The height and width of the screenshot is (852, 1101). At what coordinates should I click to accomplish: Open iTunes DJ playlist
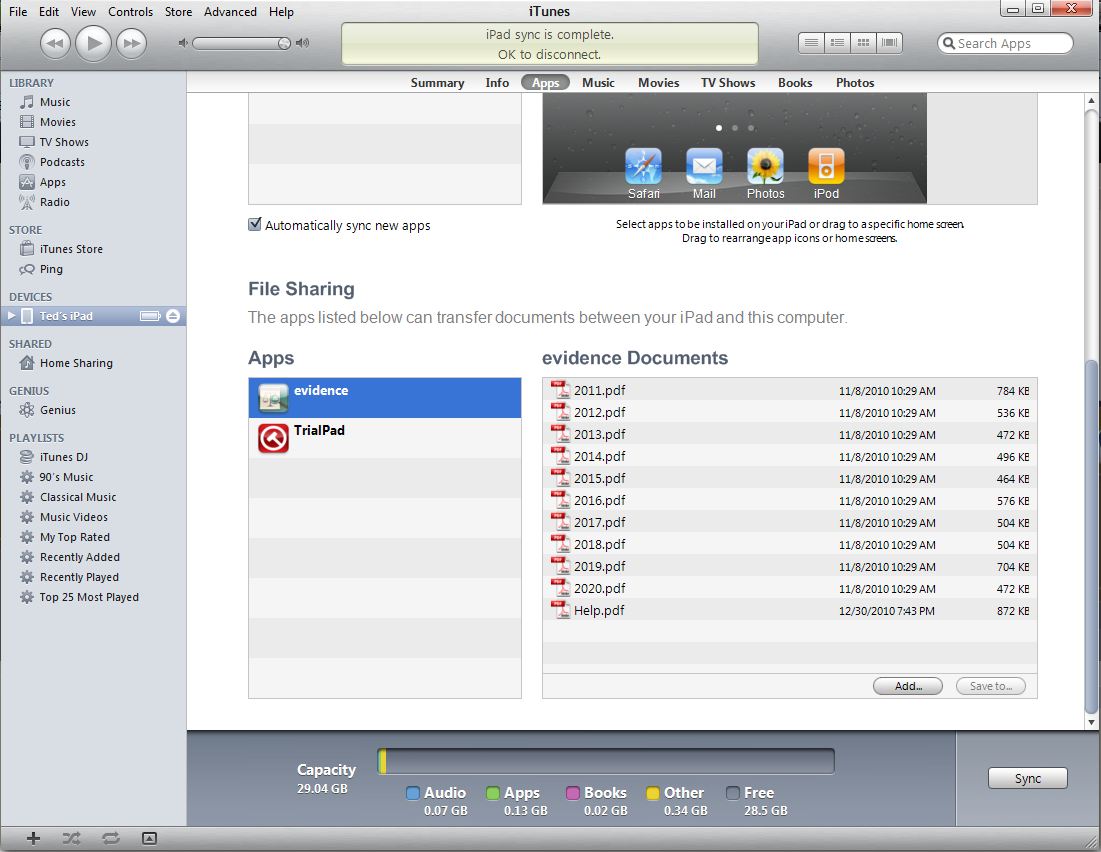point(63,457)
